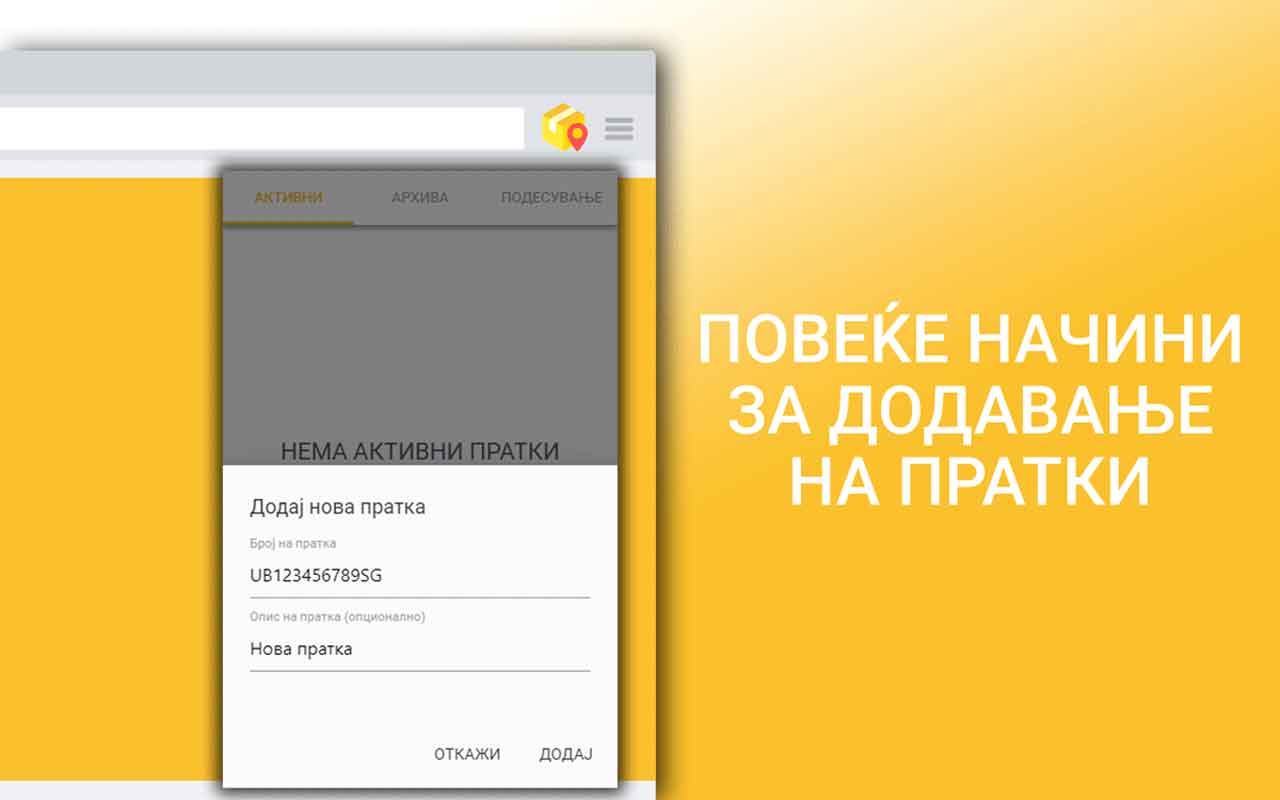Click the НЕМА АКТИВНИ ПРАТКИ message
The width and height of the screenshot is (1280, 800).
[x=420, y=451]
